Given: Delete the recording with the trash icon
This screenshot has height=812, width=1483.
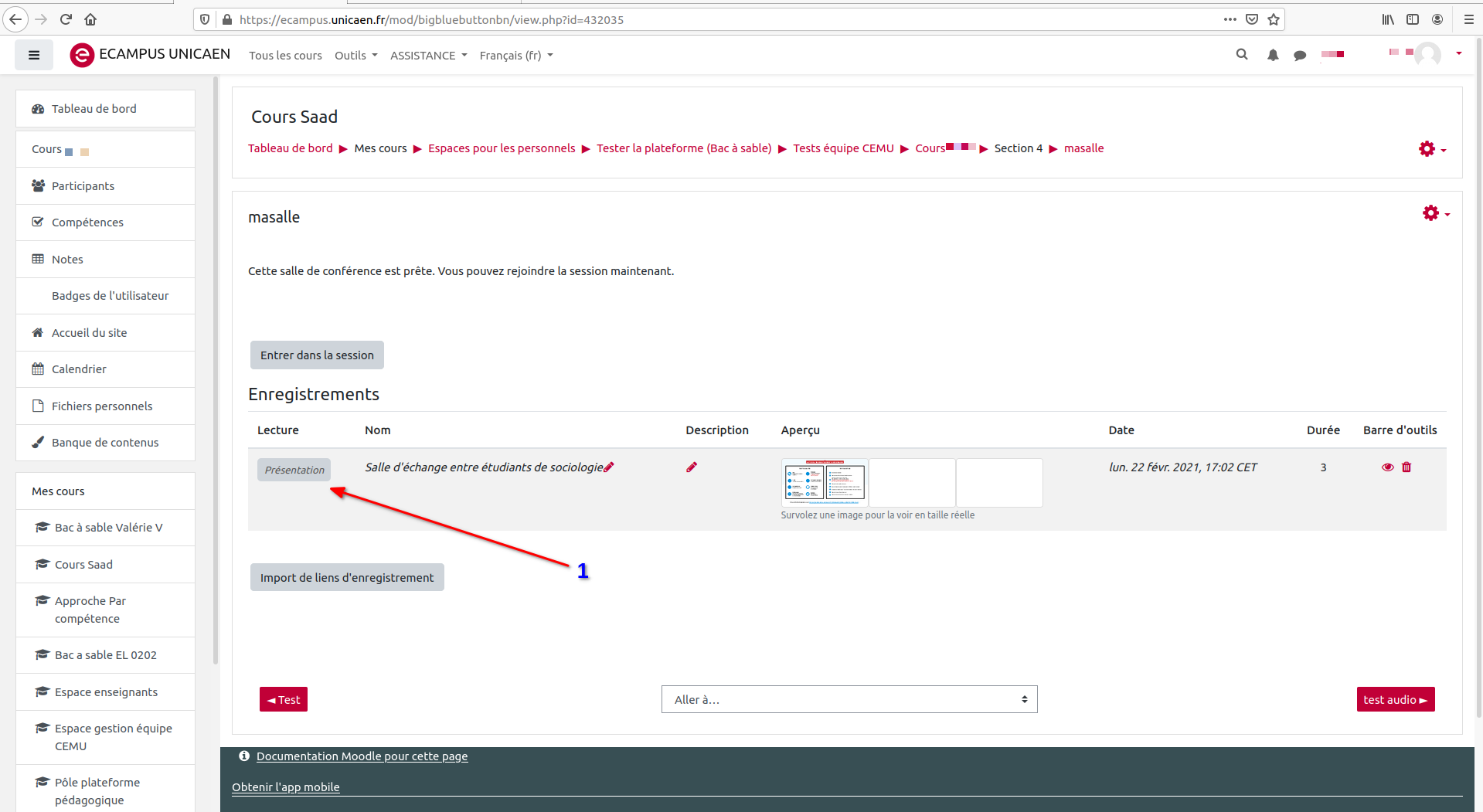Looking at the screenshot, I should [x=1406, y=467].
